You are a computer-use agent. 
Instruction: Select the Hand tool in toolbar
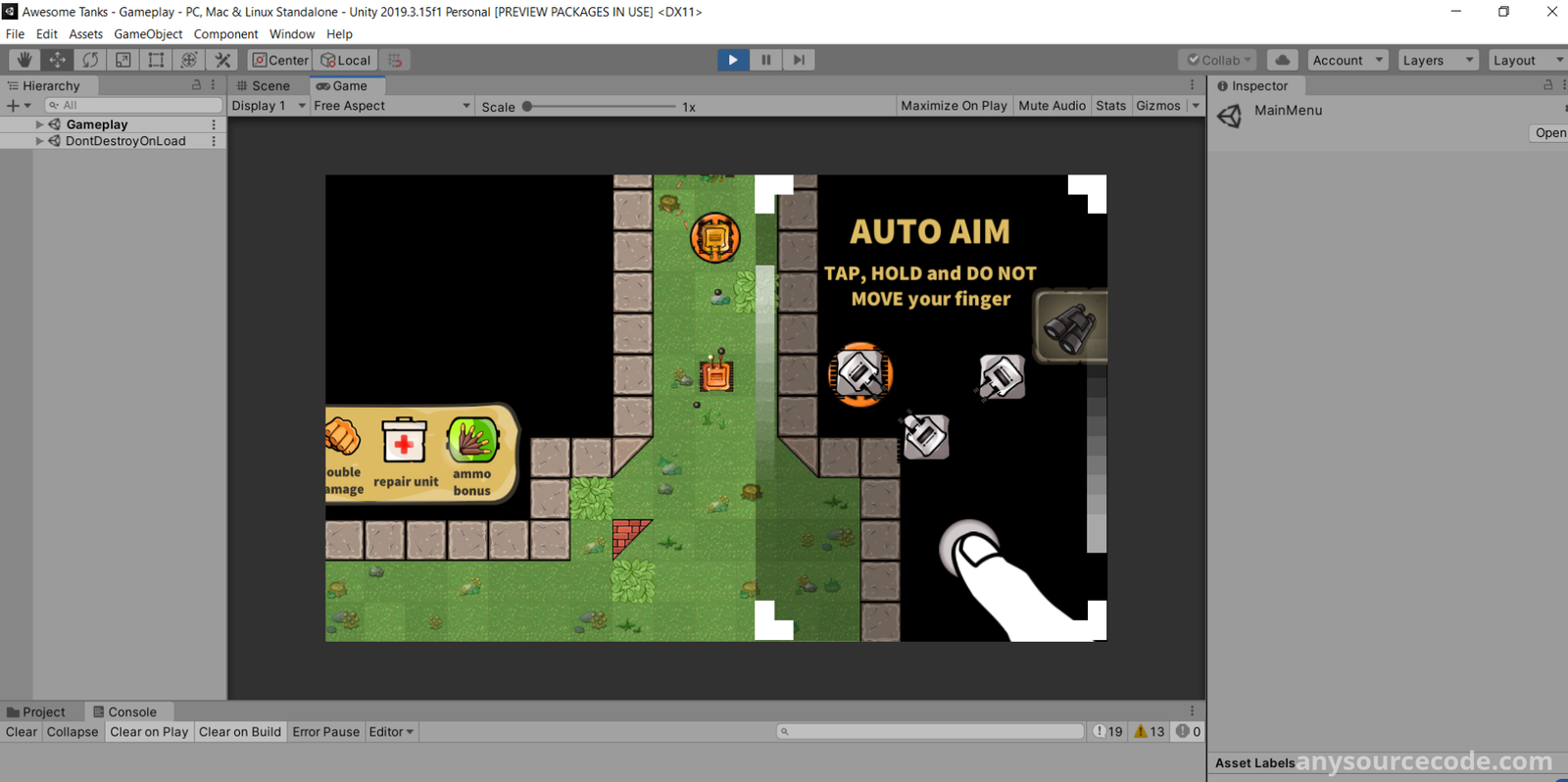click(24, 60)
